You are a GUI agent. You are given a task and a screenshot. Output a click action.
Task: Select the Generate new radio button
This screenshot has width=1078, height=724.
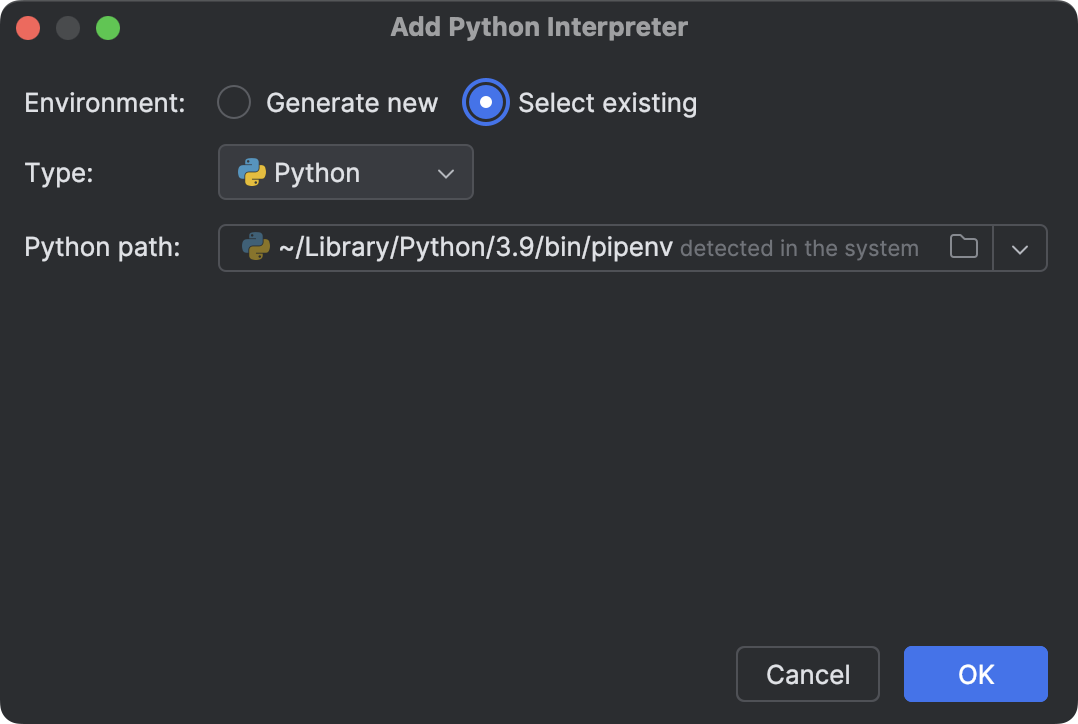(234, 102)
